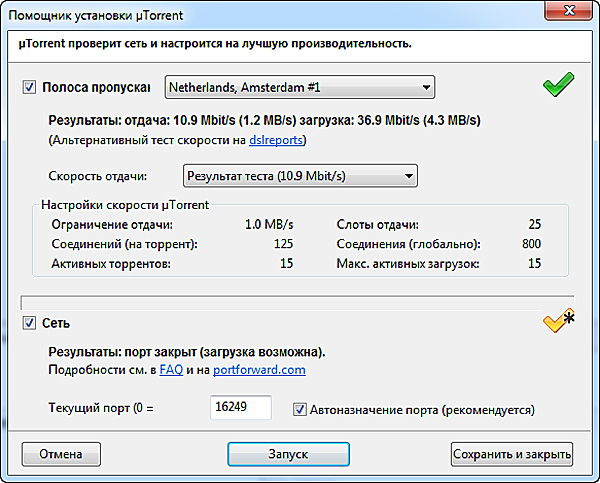Visit the portforward.com link

pos(259,370)
